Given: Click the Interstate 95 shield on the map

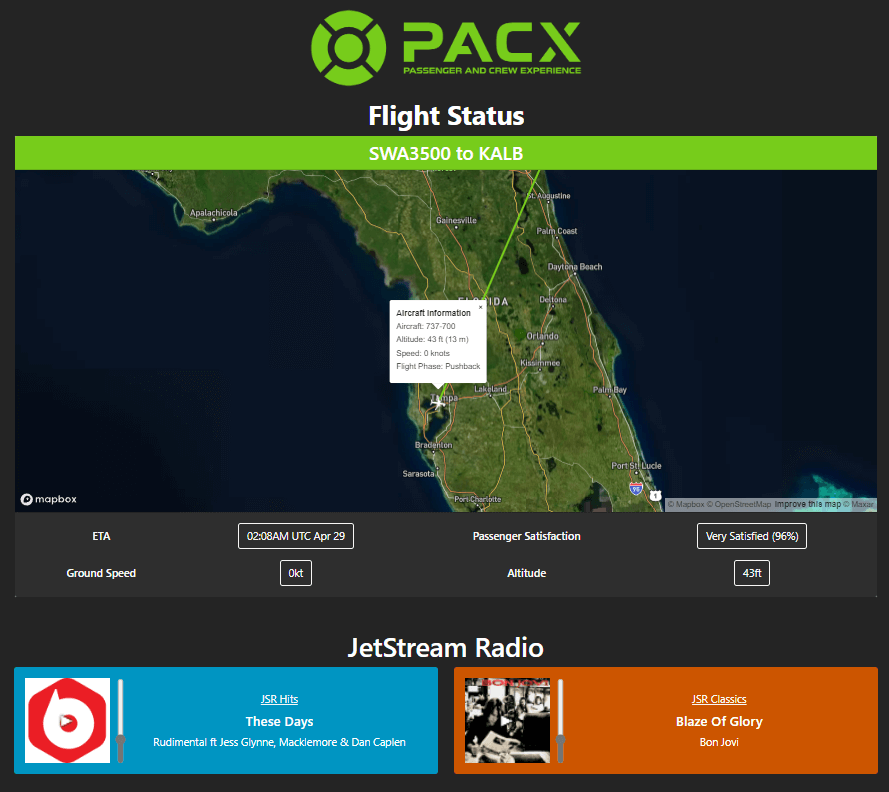Looking at the screenshot, I should pos(636,488).
